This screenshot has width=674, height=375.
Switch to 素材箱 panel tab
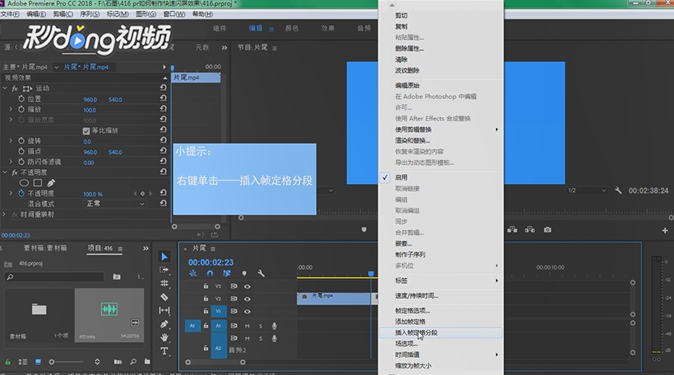(x=45, y=248)
